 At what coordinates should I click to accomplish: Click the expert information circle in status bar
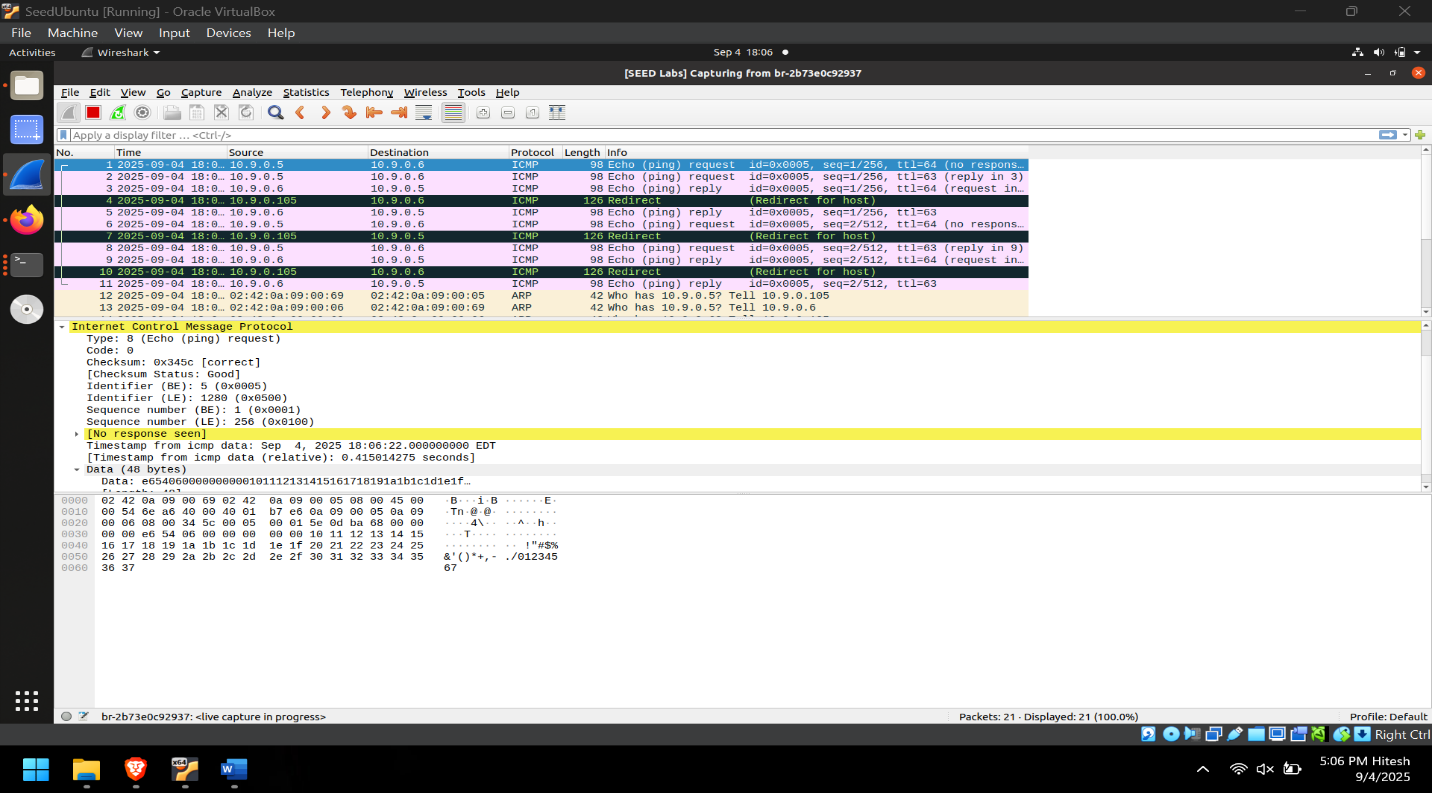(x=66, y=716)
